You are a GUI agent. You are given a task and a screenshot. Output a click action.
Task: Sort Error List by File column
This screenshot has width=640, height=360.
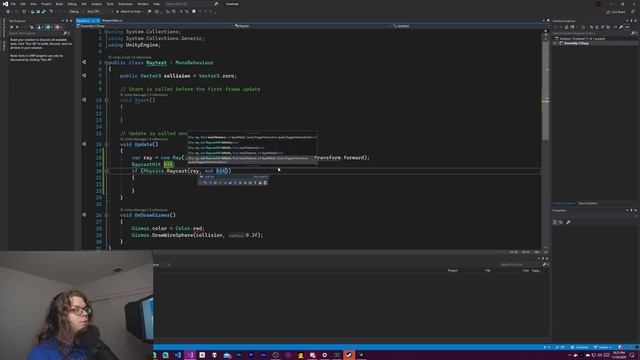(x=488, y=270)
